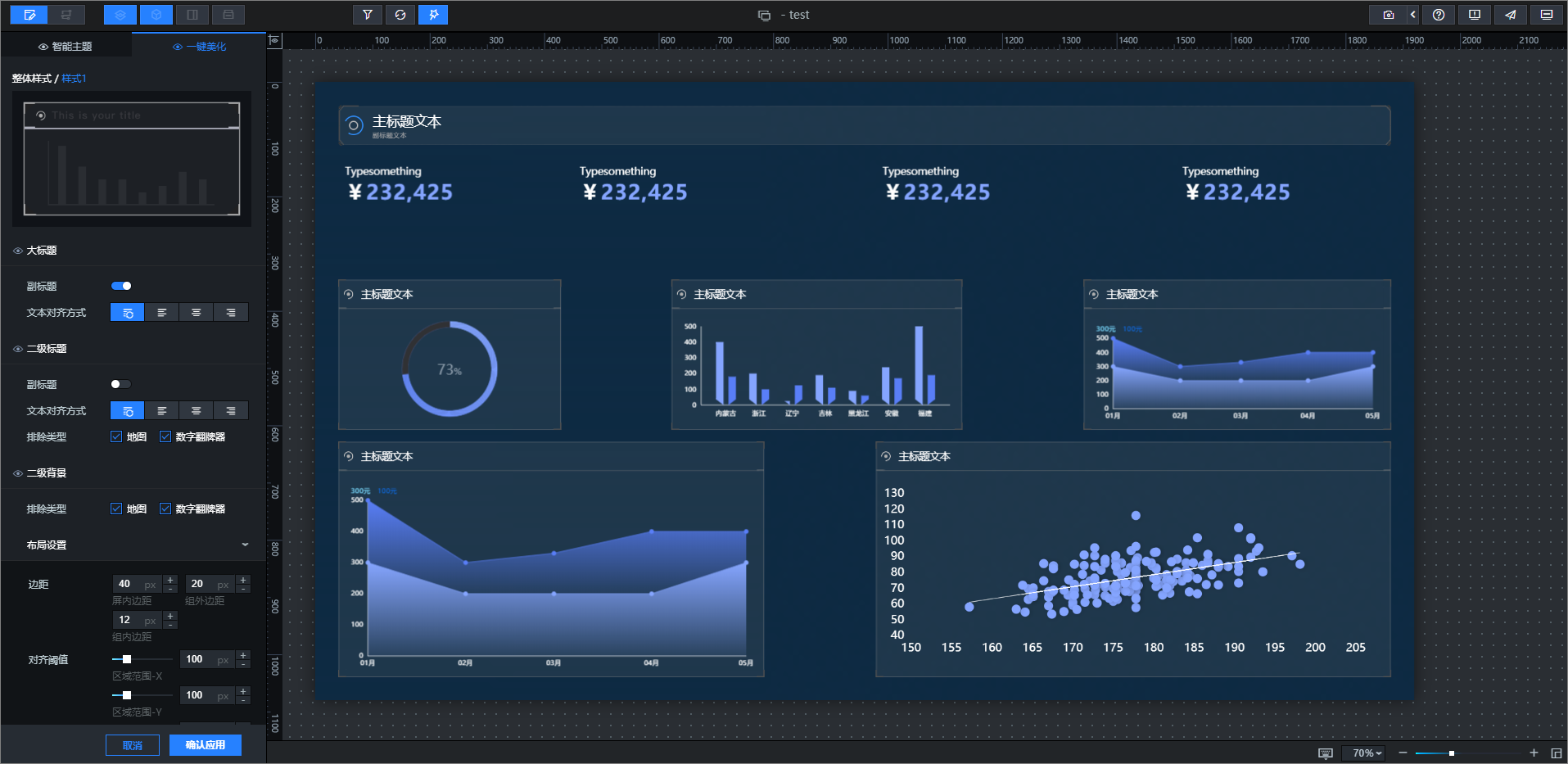Click the fit-to-screen icon at bottom right
1568x764 pixels.
[1557, 753]
